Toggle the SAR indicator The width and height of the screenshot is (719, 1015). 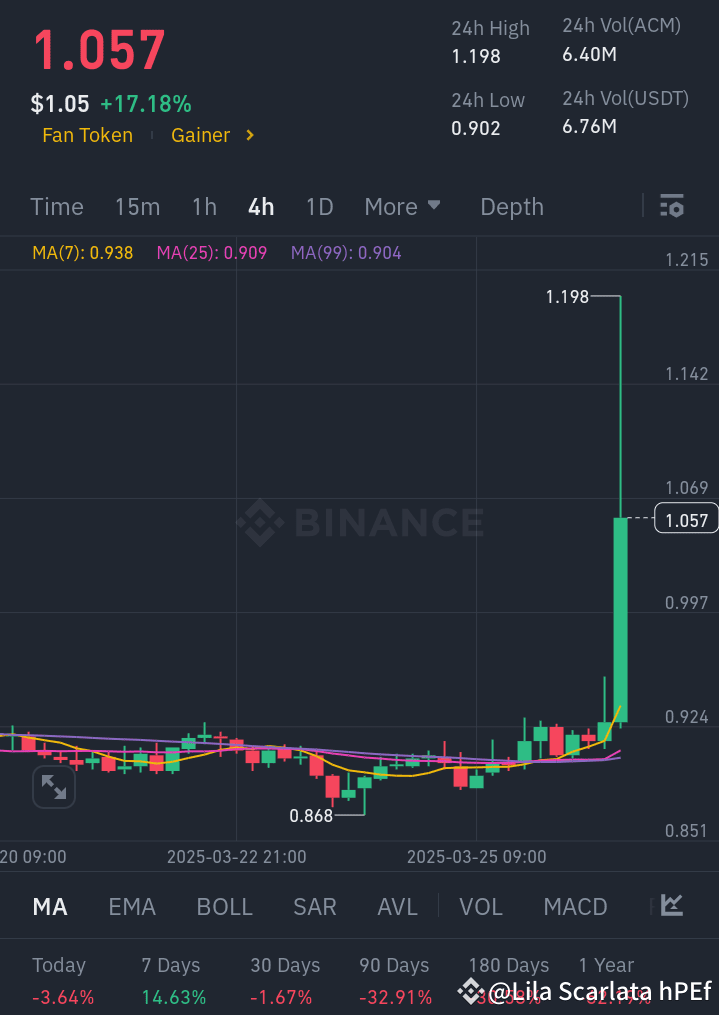click(314, 907)
